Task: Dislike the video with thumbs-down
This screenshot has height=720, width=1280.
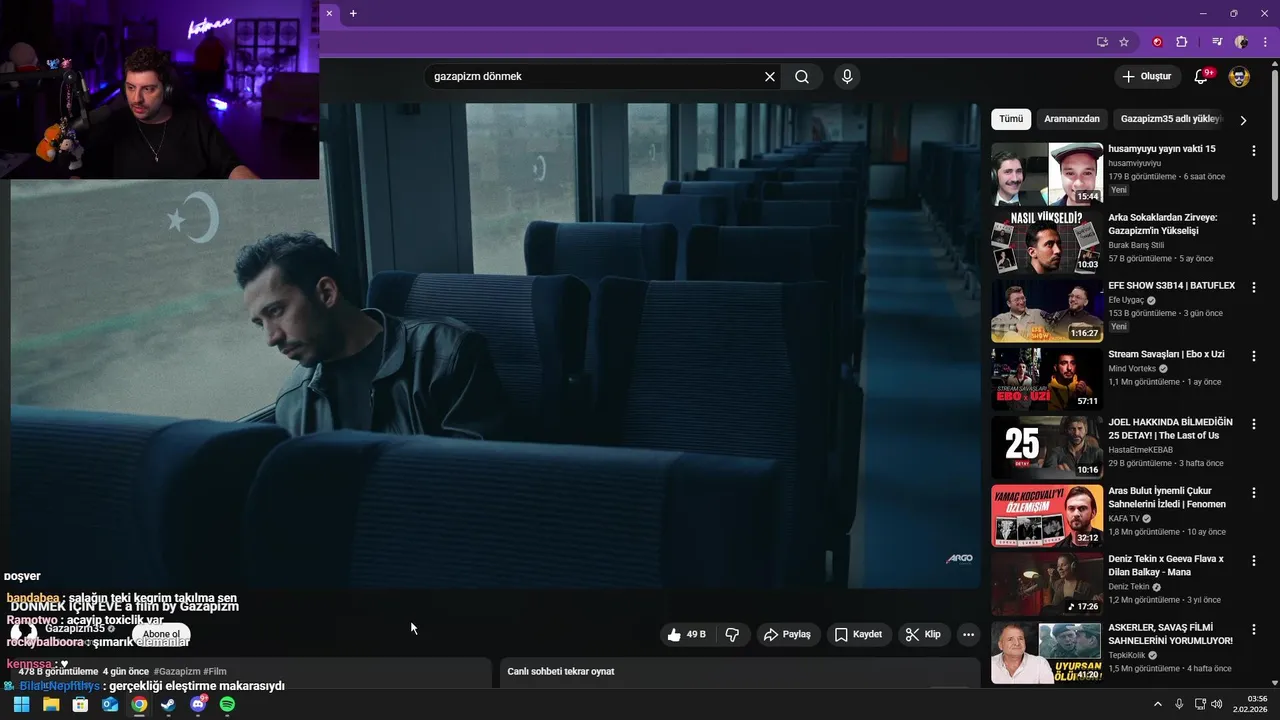Action: tap(732, 634)
